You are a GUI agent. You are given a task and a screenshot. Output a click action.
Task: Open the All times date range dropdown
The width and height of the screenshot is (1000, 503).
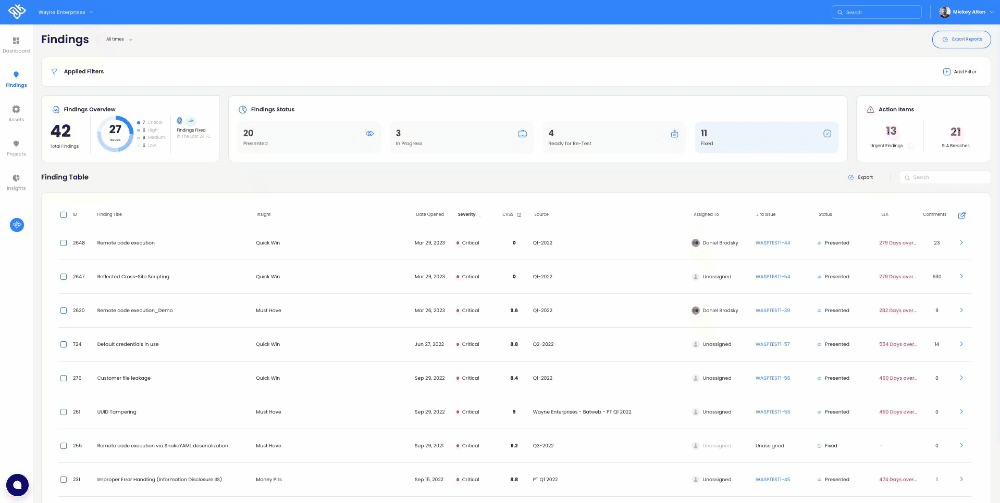click(x=119, y=40)
